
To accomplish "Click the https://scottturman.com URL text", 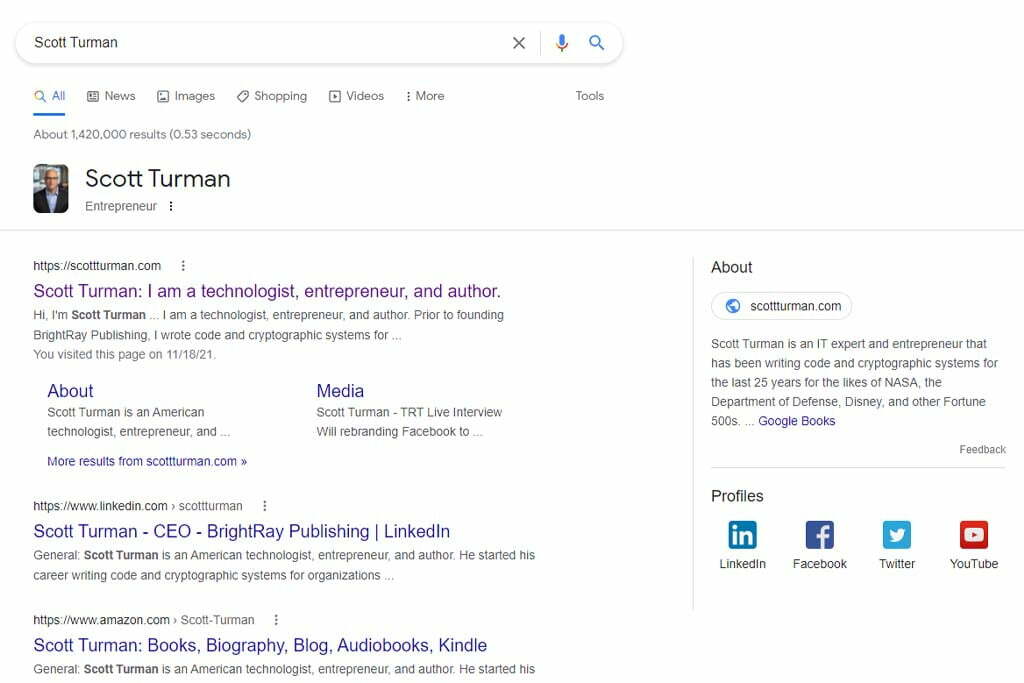I will click(97, 266).
